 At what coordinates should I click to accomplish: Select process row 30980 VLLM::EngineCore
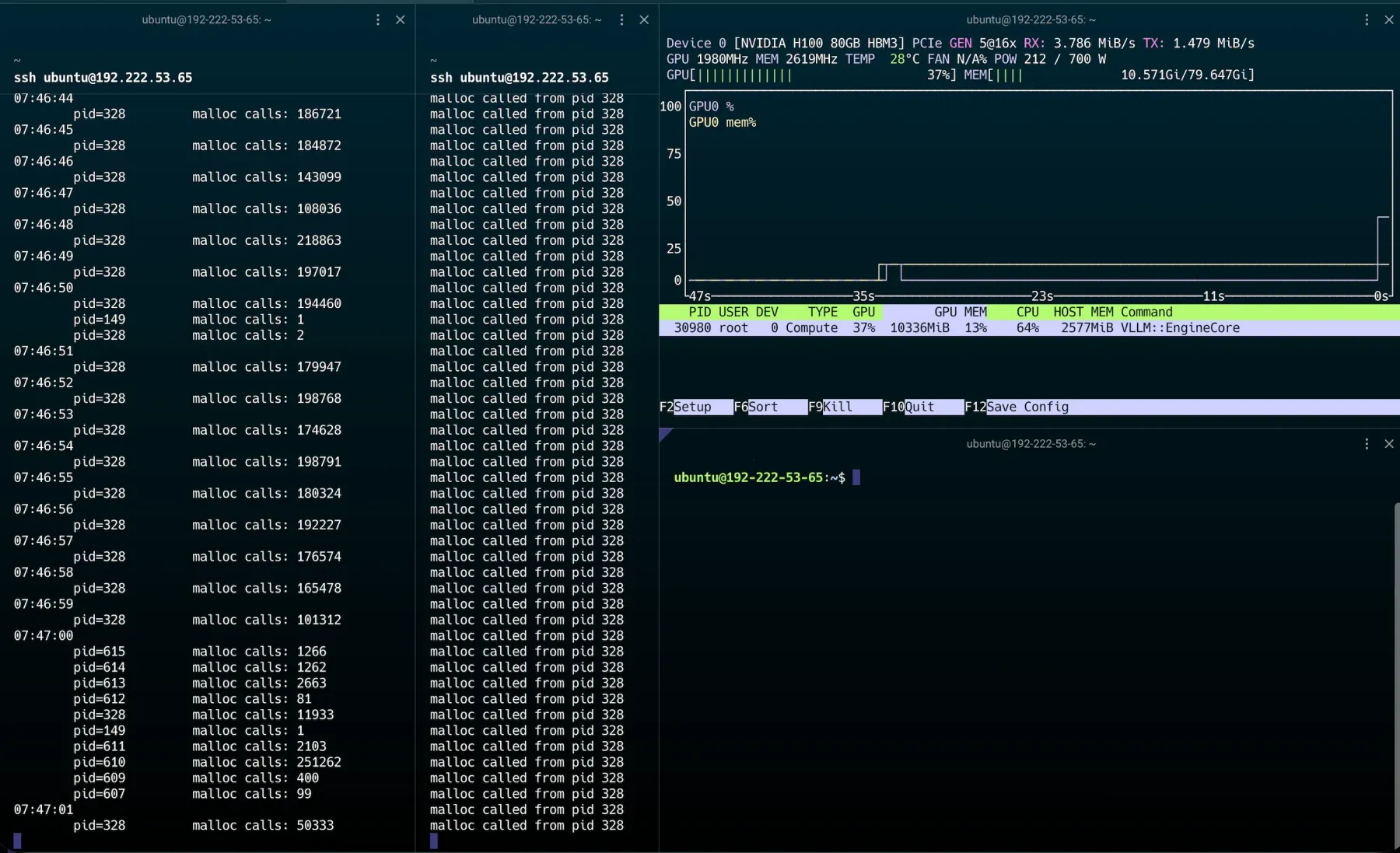click(1029, 328)
